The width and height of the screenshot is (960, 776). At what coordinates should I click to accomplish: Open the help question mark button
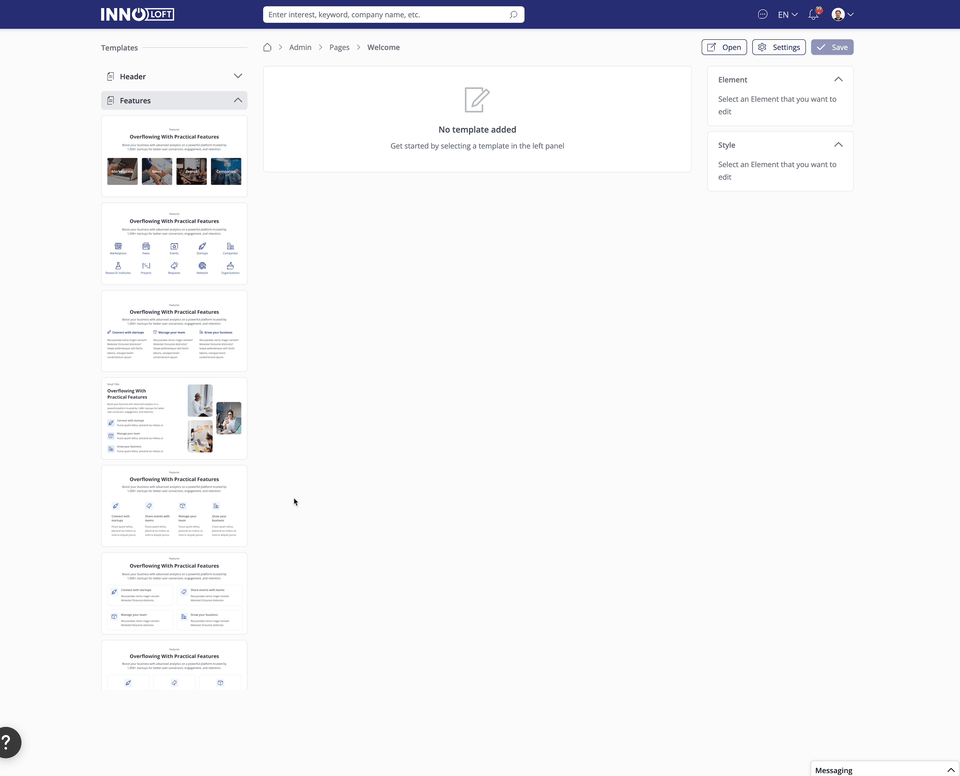tap(7, 743)
